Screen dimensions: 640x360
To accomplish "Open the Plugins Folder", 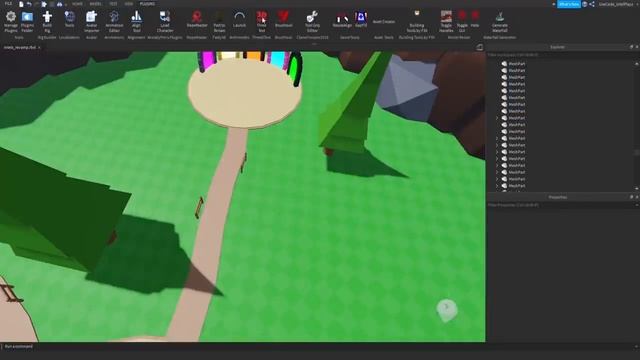I will (x=27, y=22).
